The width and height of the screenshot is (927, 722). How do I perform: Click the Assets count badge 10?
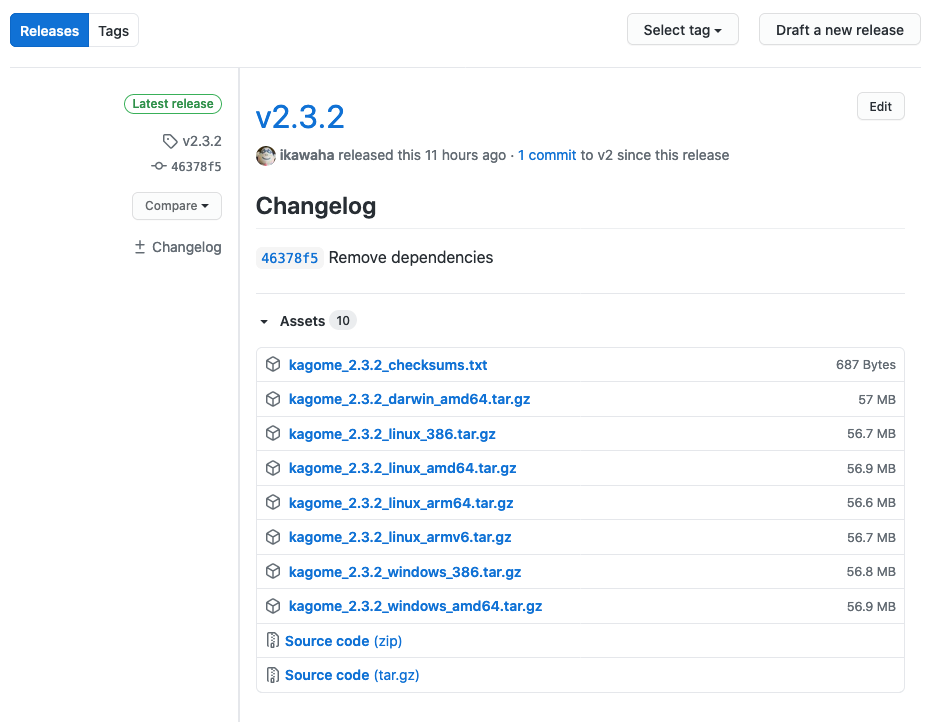click(343, 320)
